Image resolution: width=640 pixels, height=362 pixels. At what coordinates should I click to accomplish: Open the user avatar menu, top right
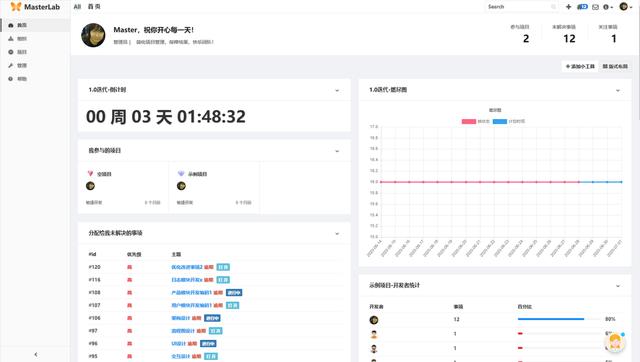point(626,7)
